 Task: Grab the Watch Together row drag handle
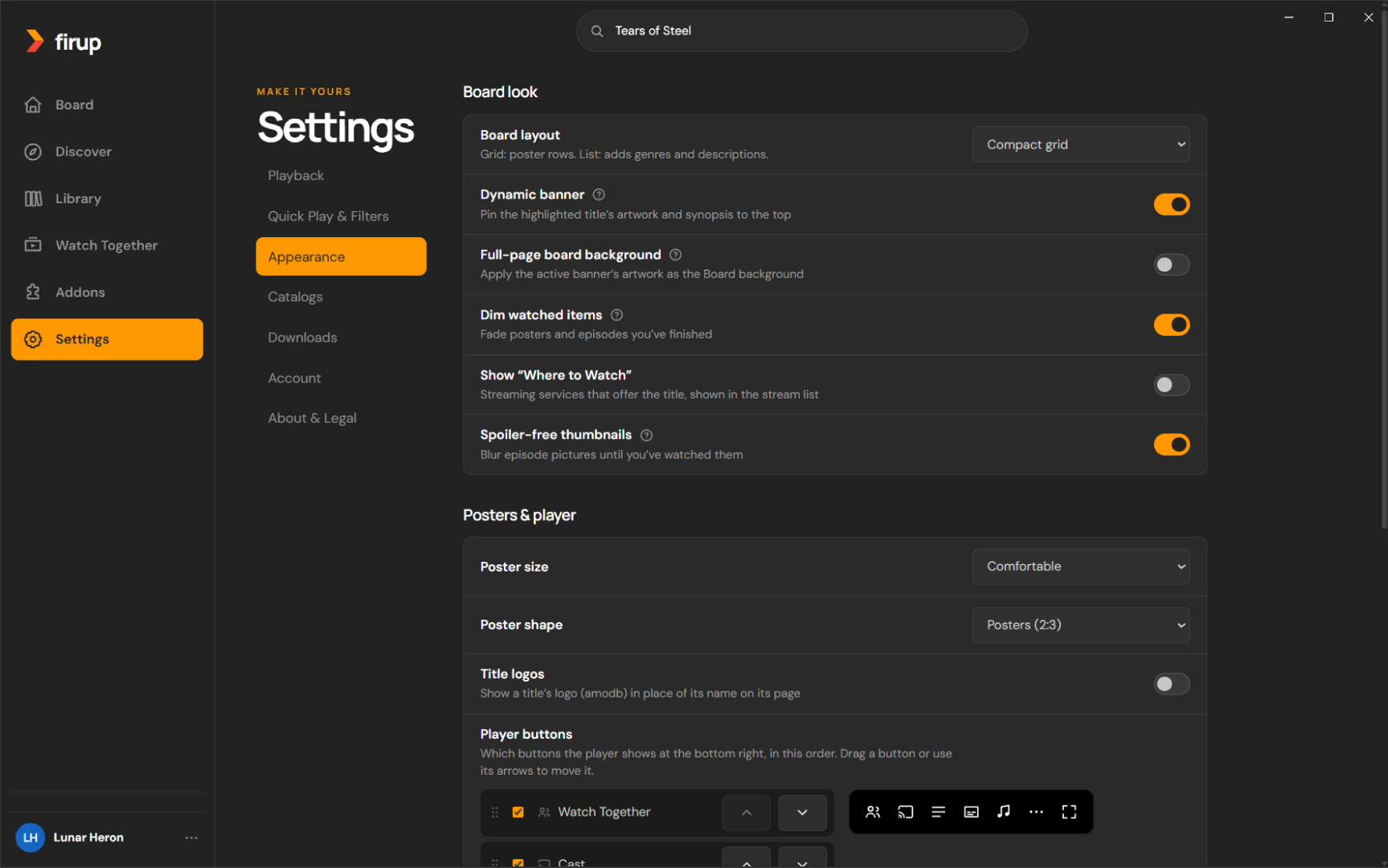pyautogui.click(x=495, y=813)
